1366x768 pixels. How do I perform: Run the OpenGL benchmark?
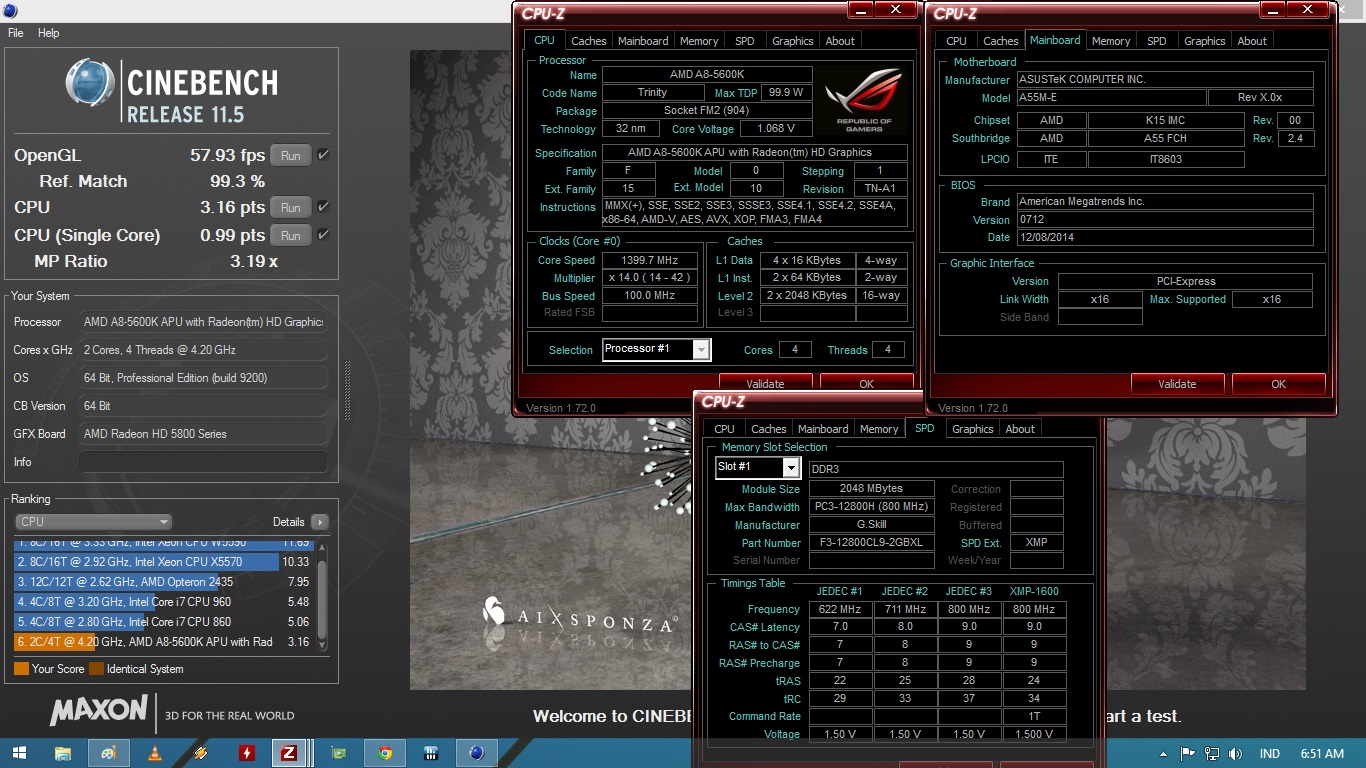click(290, 156)
